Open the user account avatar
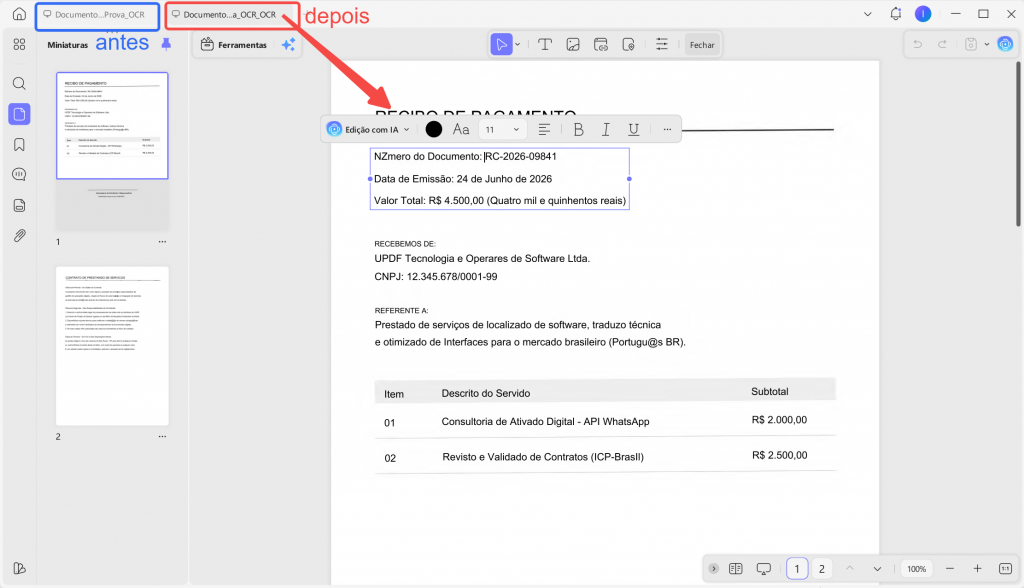The width and height of the screenshot is (1024, 588). (923, 14)
